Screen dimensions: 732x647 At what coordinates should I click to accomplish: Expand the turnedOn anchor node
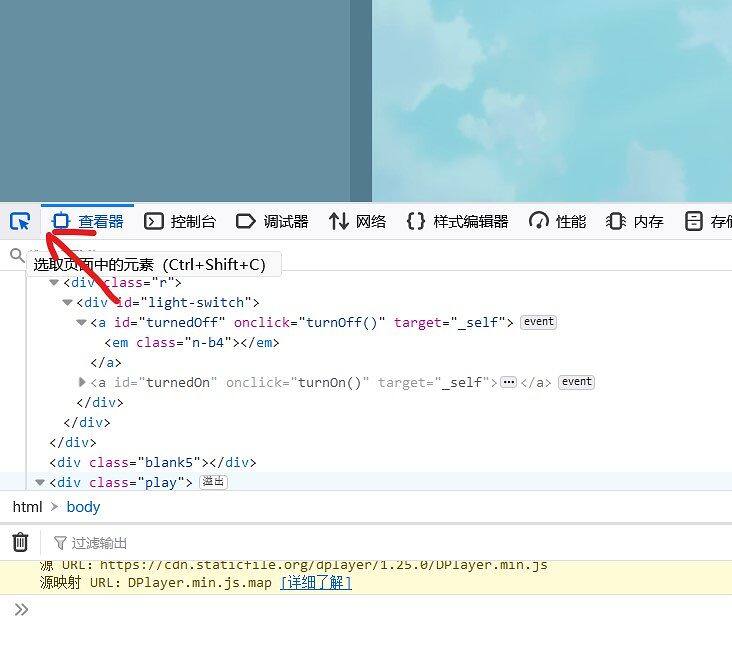coord(82,382)
